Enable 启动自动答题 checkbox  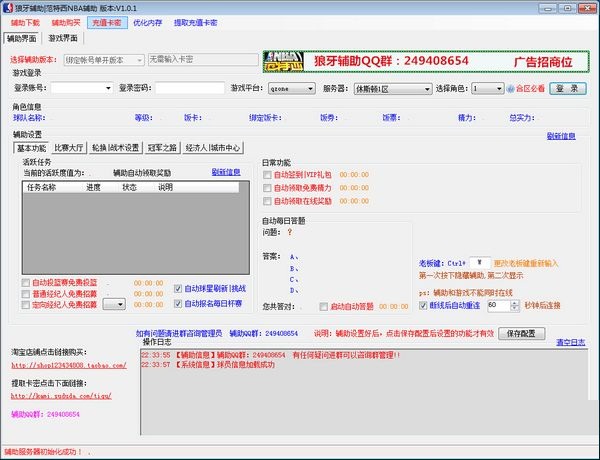(x=323, y=307)
